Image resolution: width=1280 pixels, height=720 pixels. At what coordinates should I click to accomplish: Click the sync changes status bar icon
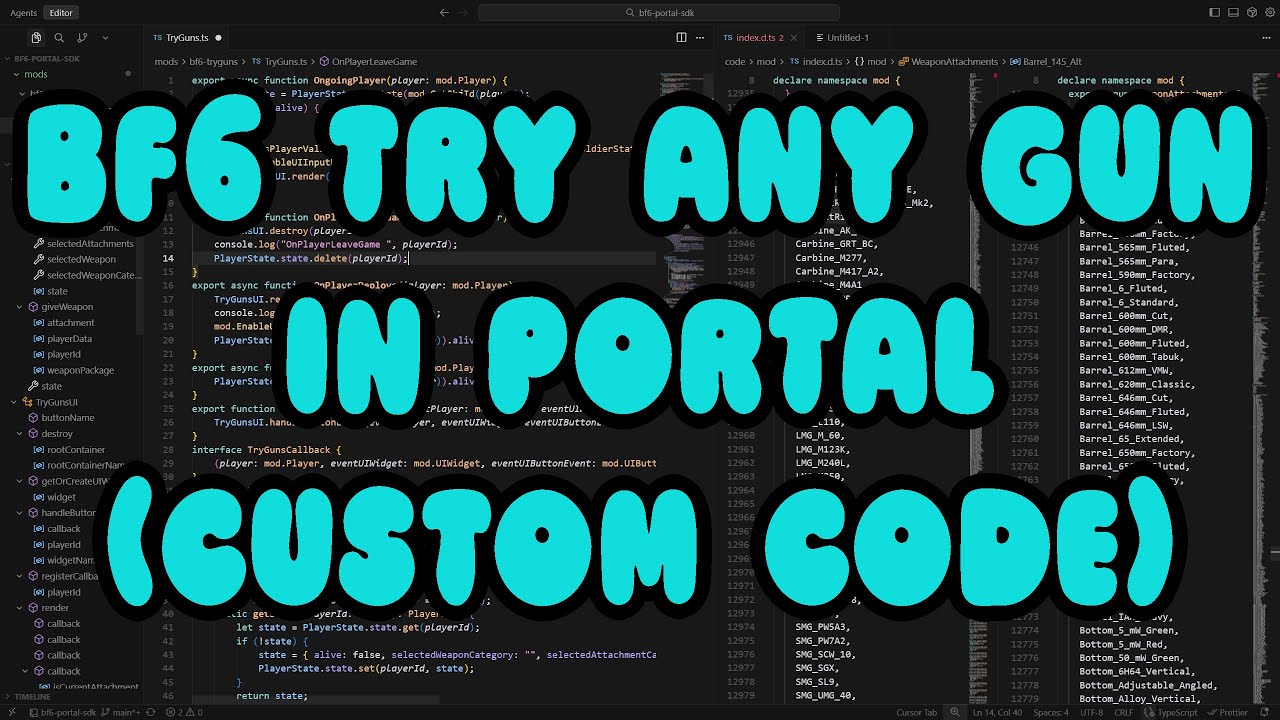click(x=150, y=713)
